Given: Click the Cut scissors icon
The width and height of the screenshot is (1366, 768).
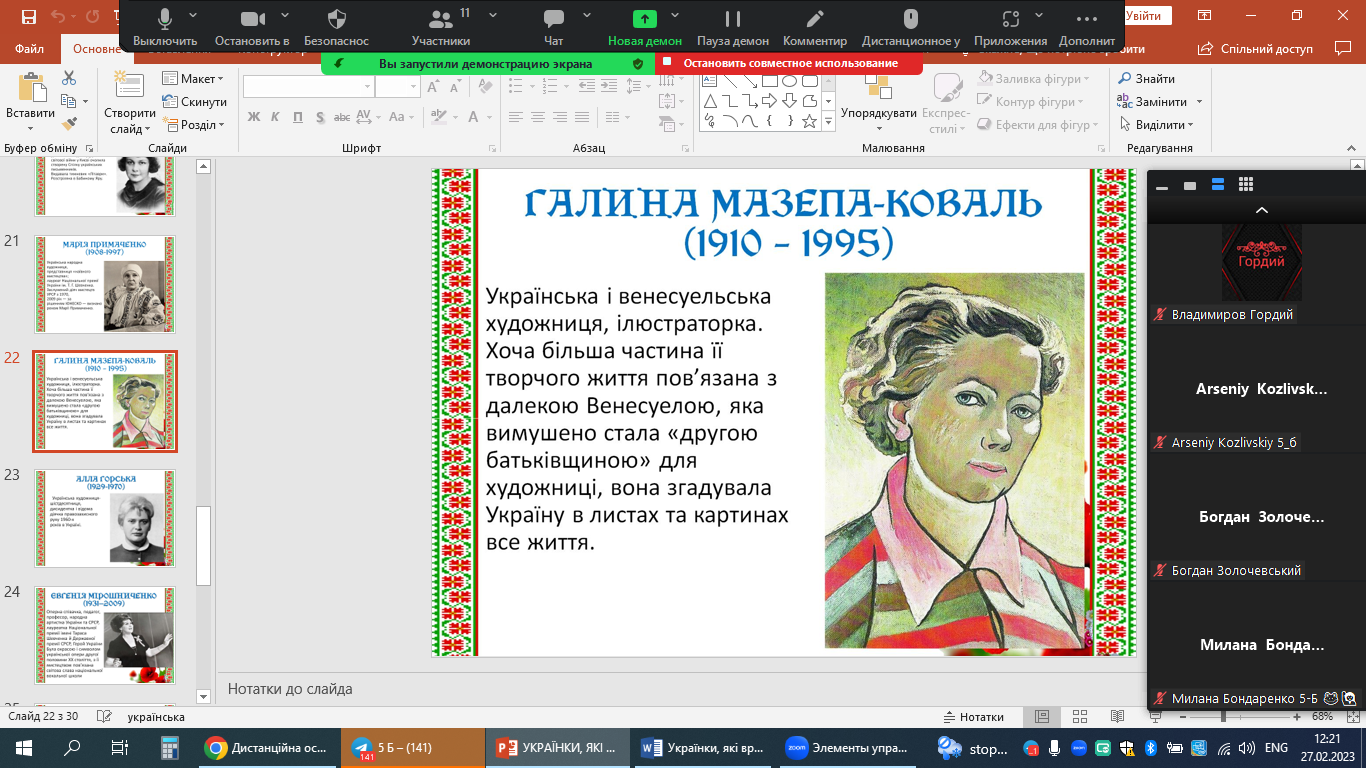Looking at the screenshot, I should [x=68, y=79].
